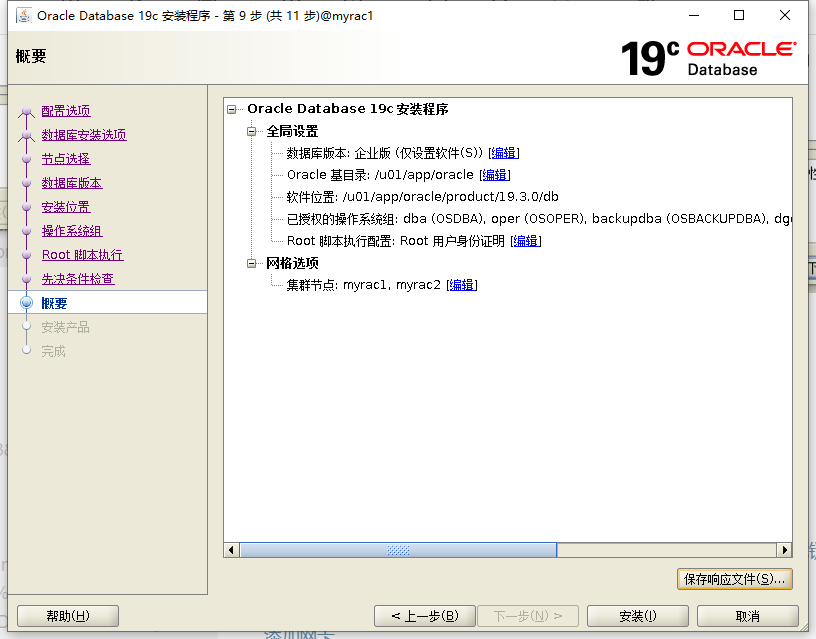The height and width of the screenshot is (639, 816).
Task: Open the Root 脚本执行 step
Action: coord(83,255)
